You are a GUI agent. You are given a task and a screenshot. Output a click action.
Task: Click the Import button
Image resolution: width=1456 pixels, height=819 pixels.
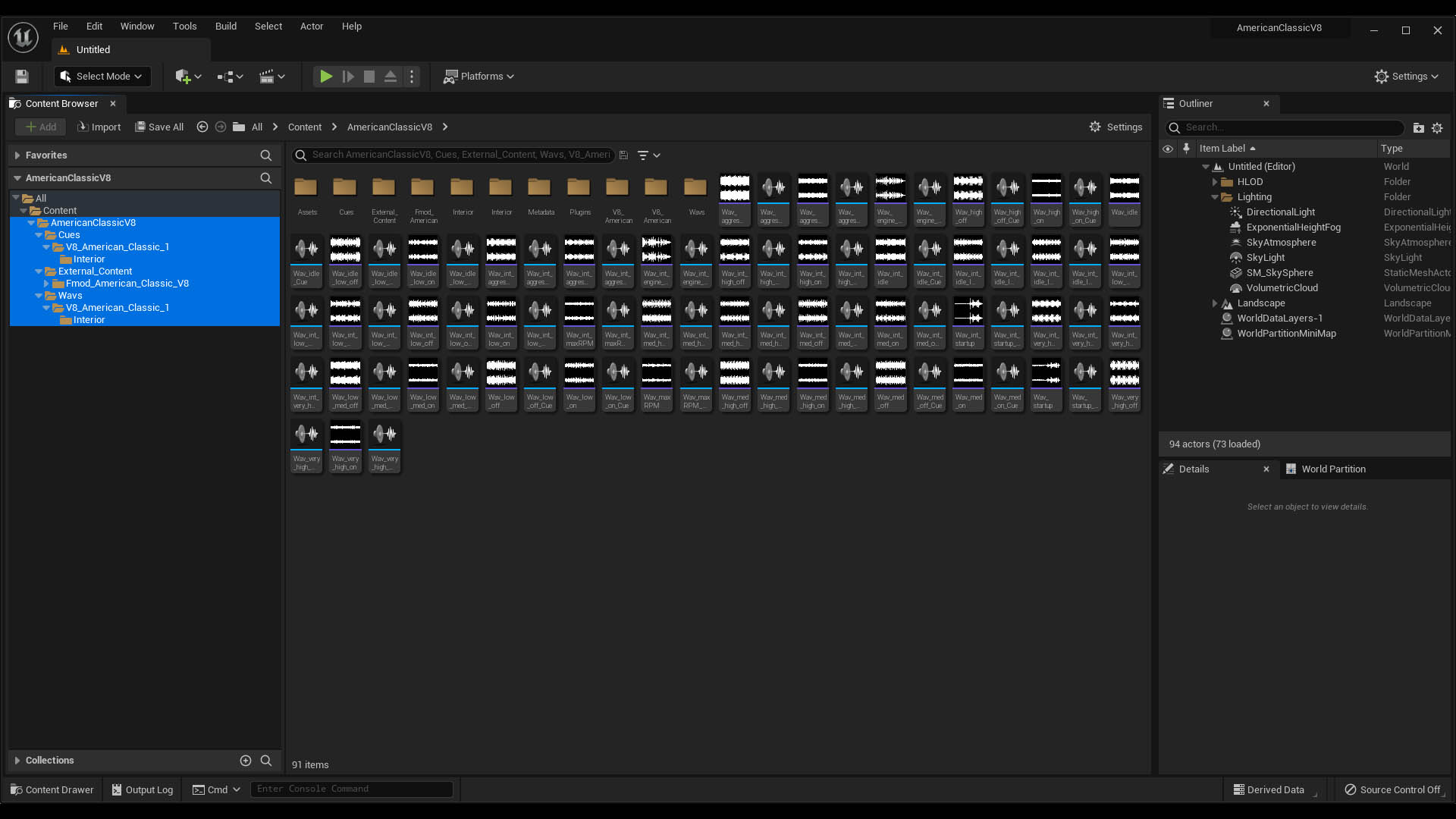coord(99,127)
